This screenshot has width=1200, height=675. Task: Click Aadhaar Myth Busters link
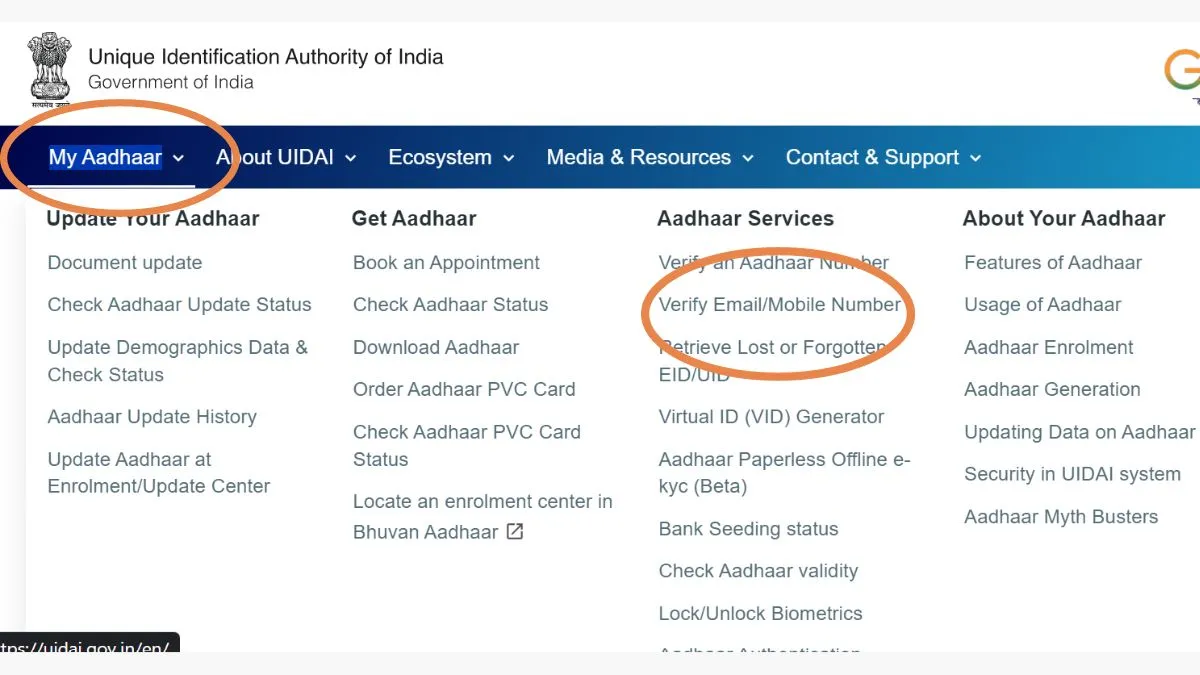tap(1060, 516)
